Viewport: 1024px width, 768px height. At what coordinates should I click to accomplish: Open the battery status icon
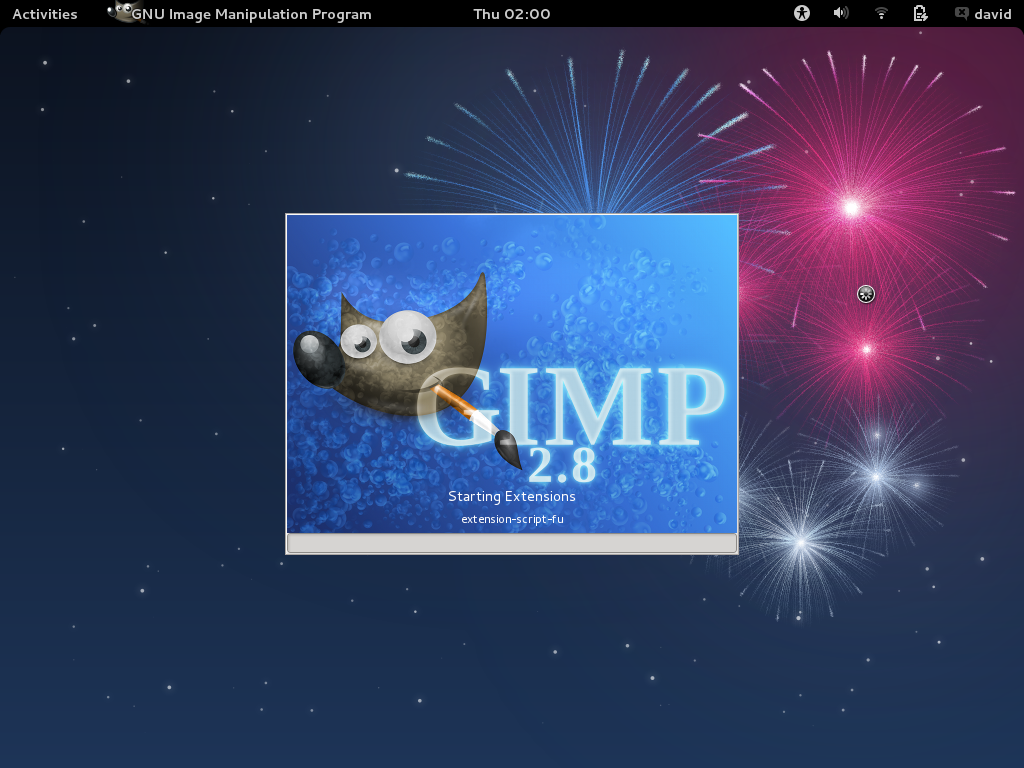click(x=920, y=13)
